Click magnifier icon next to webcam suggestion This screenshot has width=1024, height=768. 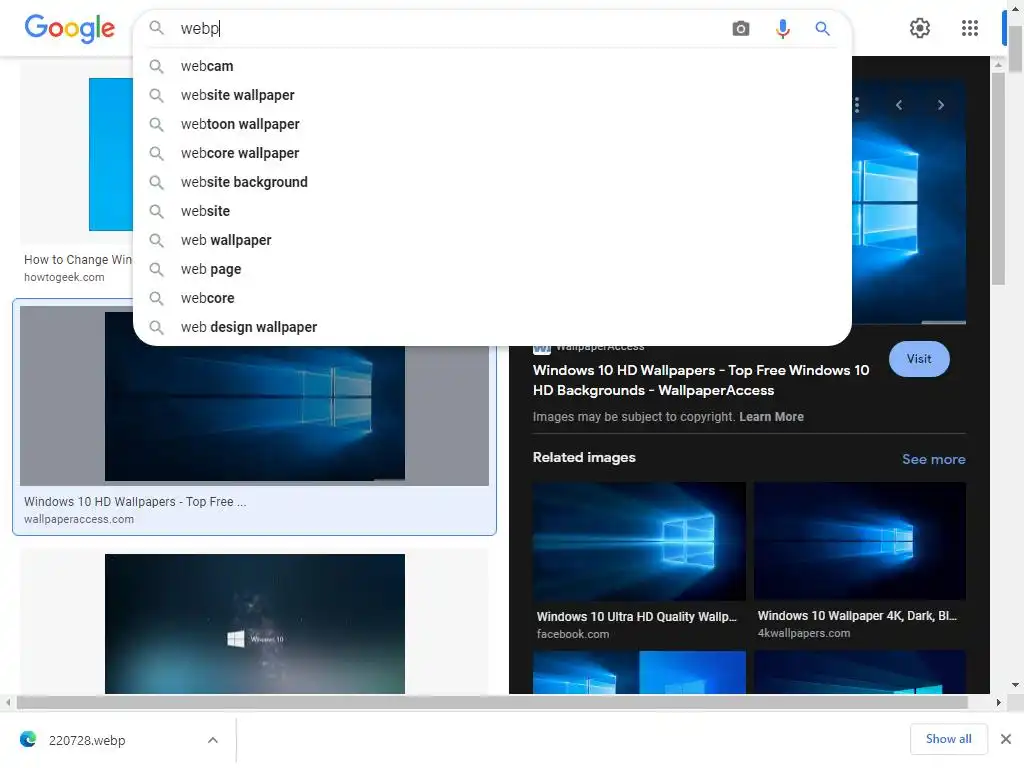156,66
